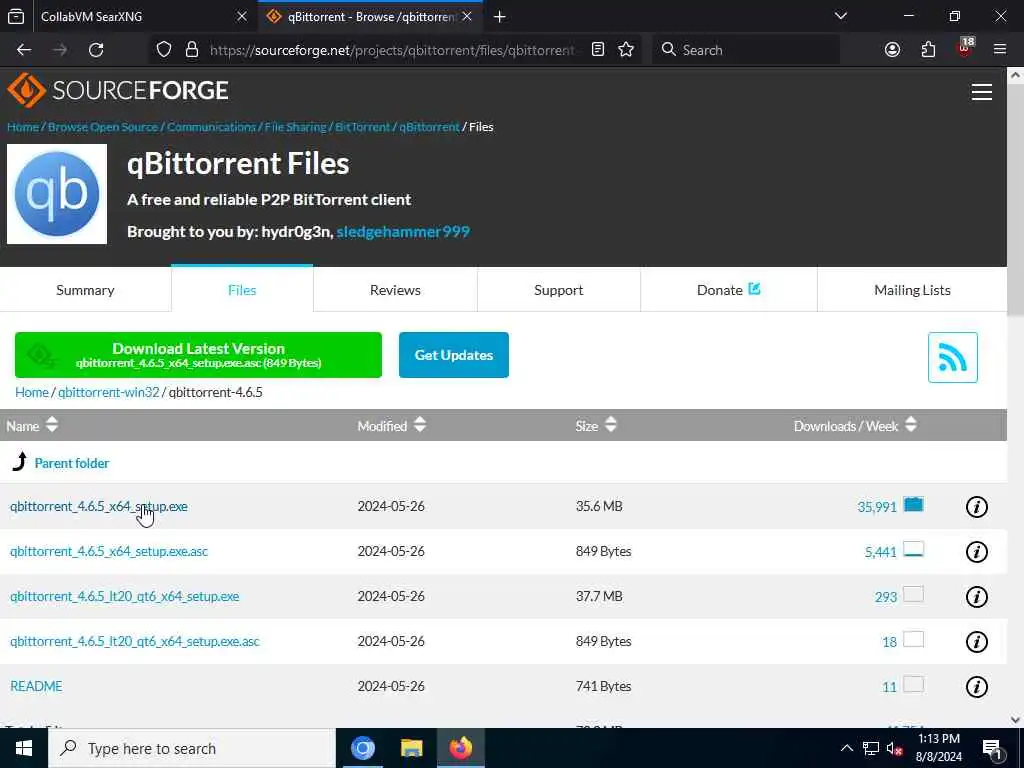Open the SourceForge hamburger menu

(982, 91)
